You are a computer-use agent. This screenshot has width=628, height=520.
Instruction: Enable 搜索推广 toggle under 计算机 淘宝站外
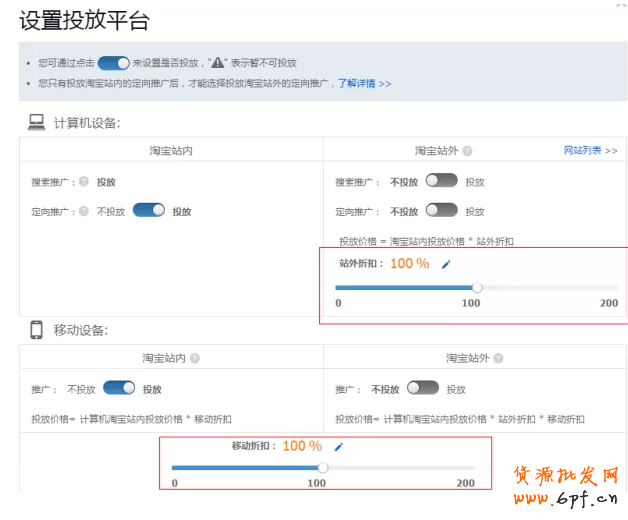pyautogui.click(x=441, y=181)
